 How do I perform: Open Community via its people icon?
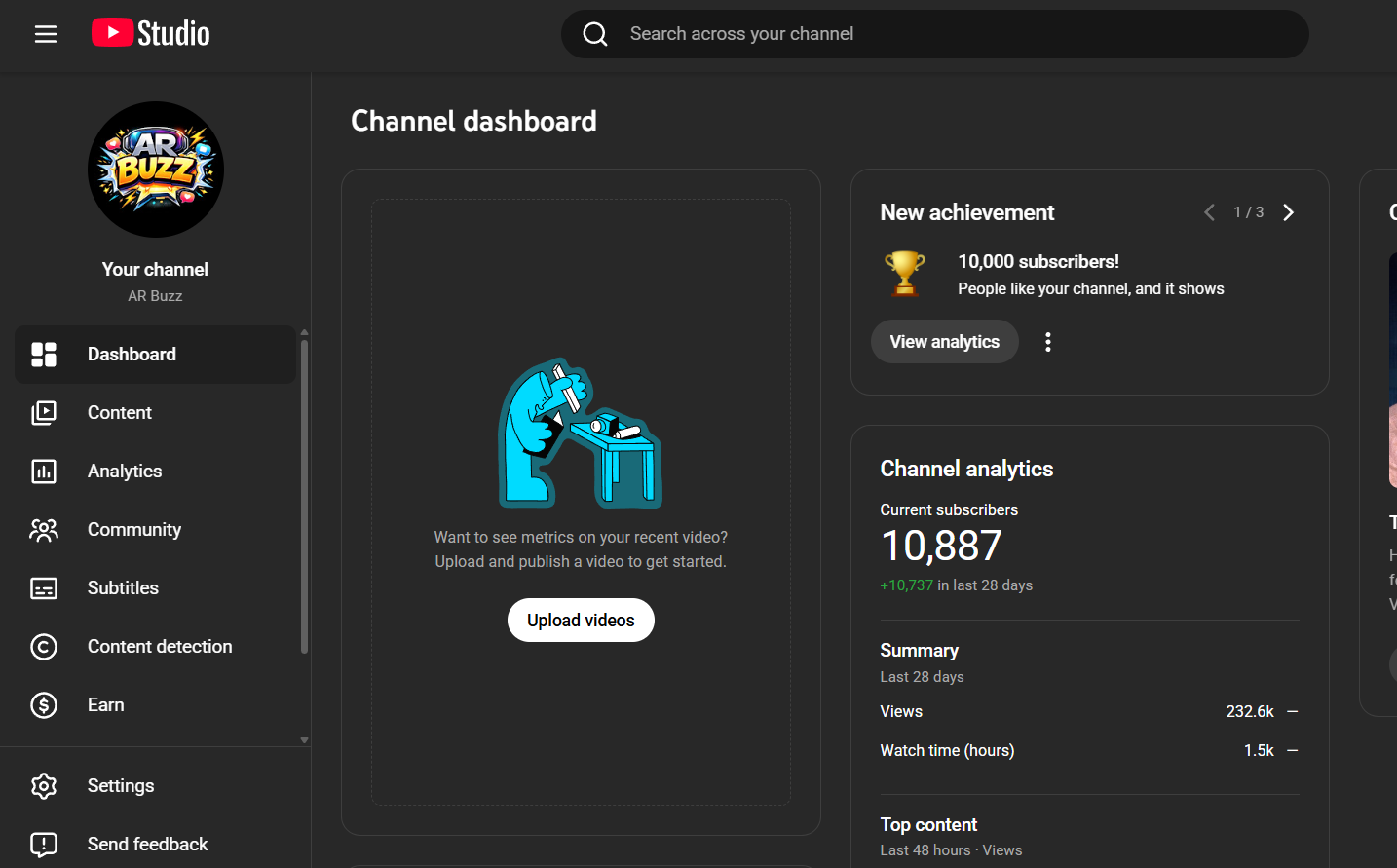coord(44,530)
